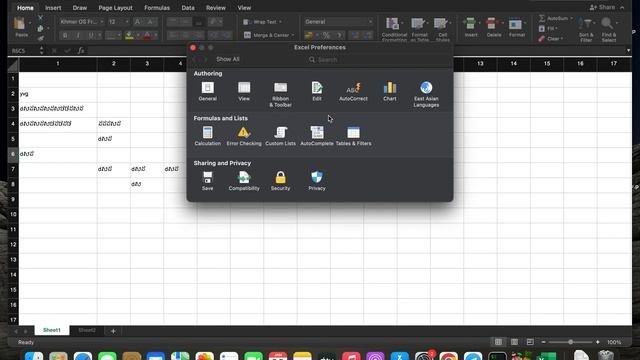Open the Clear dropdown

coord(550,39)
